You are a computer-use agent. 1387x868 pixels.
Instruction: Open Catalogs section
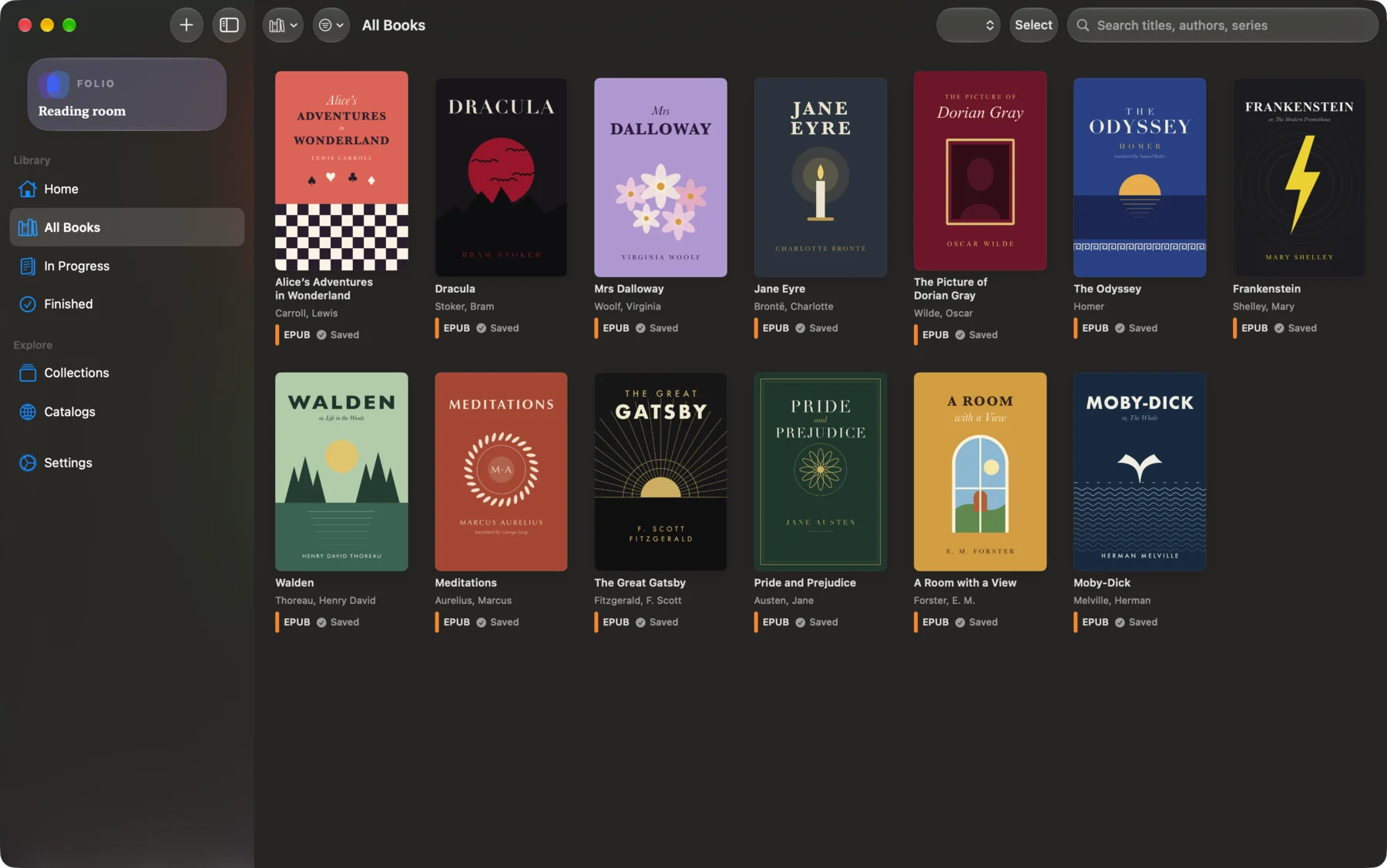(x=127, y=412)
